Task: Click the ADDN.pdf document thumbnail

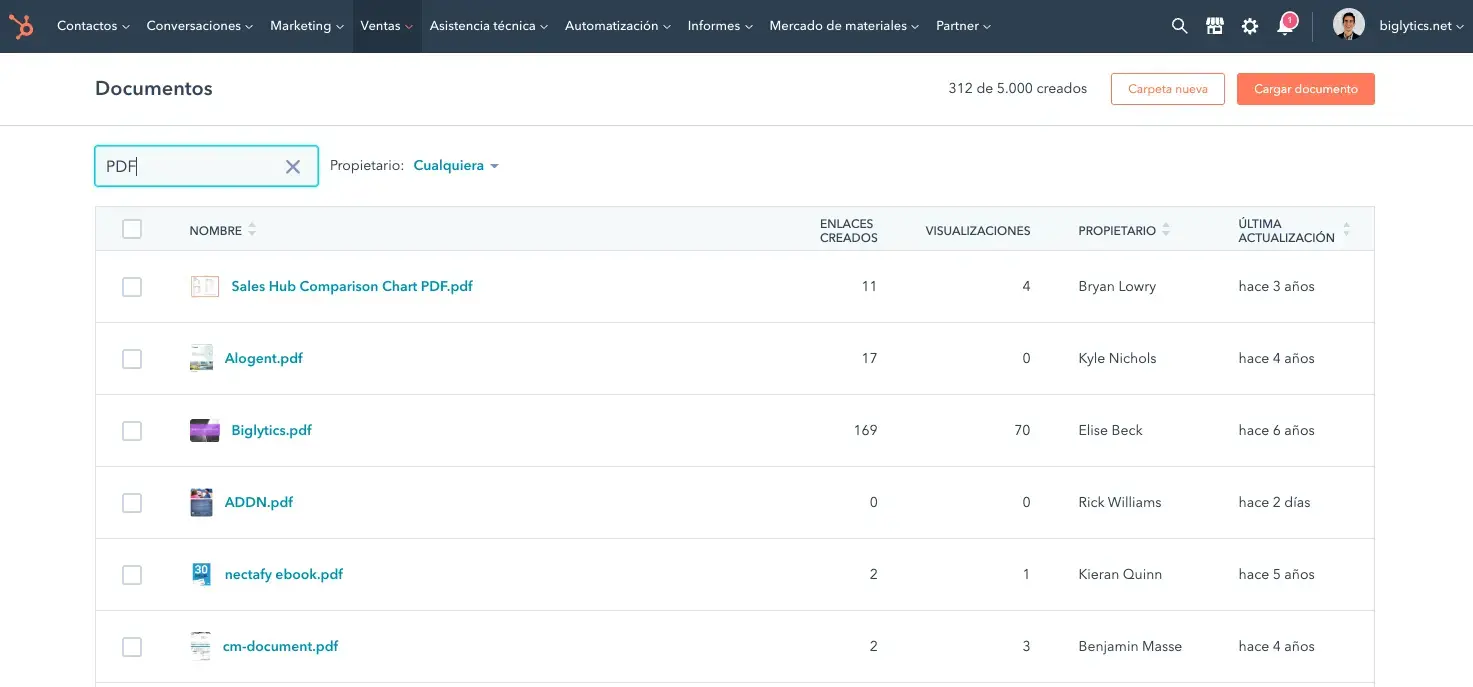Action: pyautogui.click(x=201, y=502)
